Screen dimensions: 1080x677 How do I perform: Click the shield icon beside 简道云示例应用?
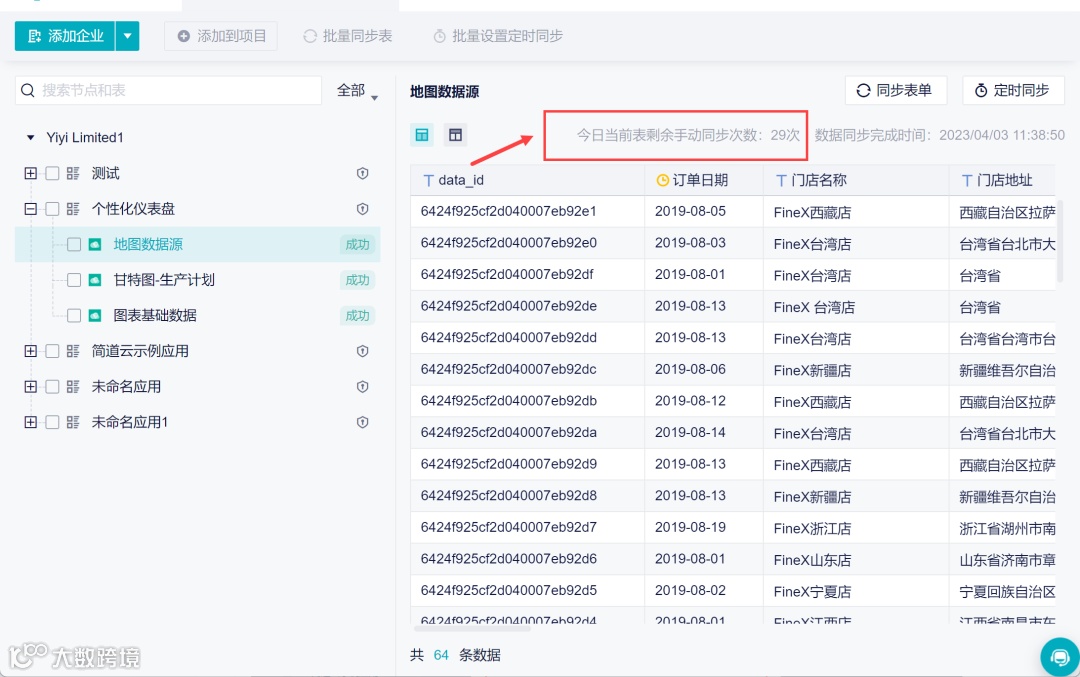pos(363,350)
